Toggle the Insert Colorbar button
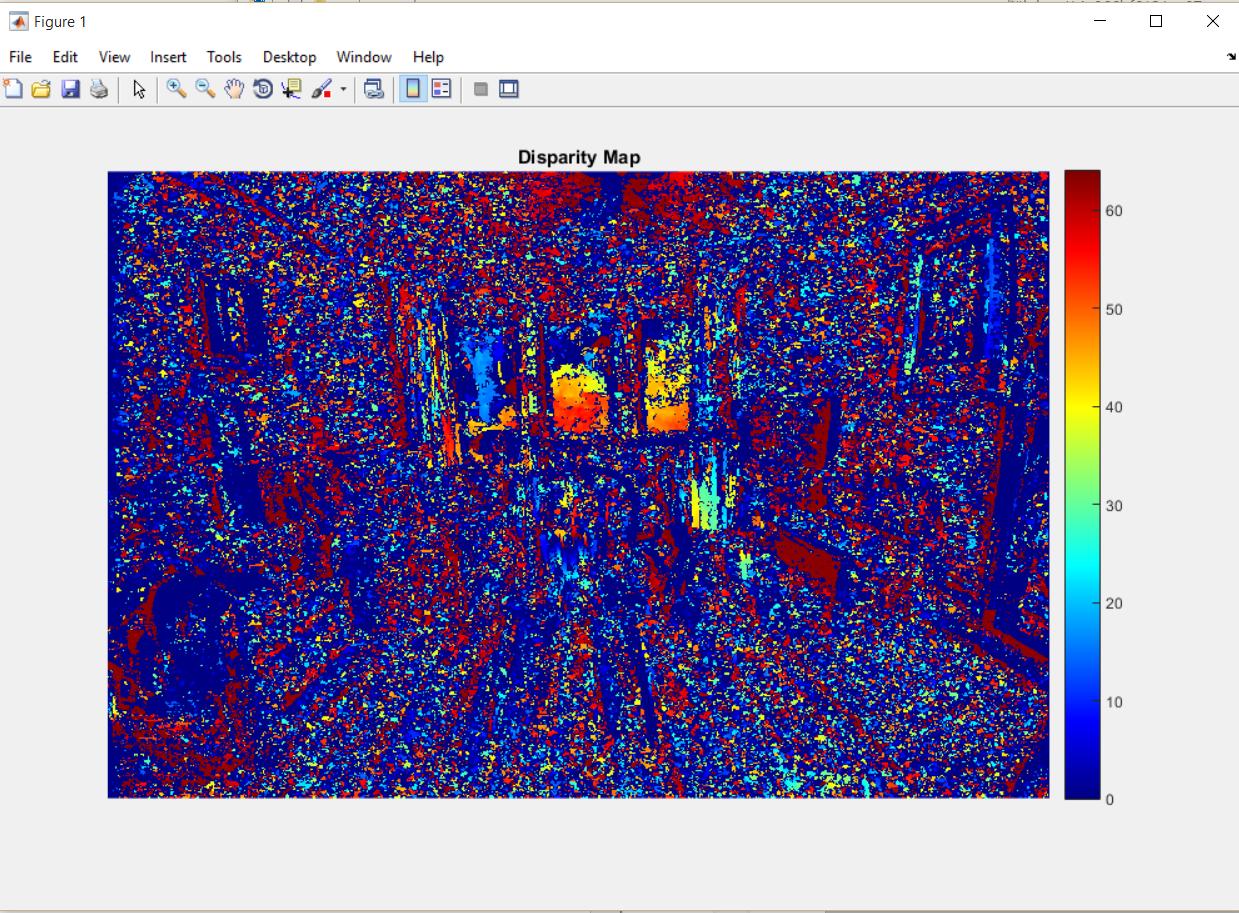 411,89
